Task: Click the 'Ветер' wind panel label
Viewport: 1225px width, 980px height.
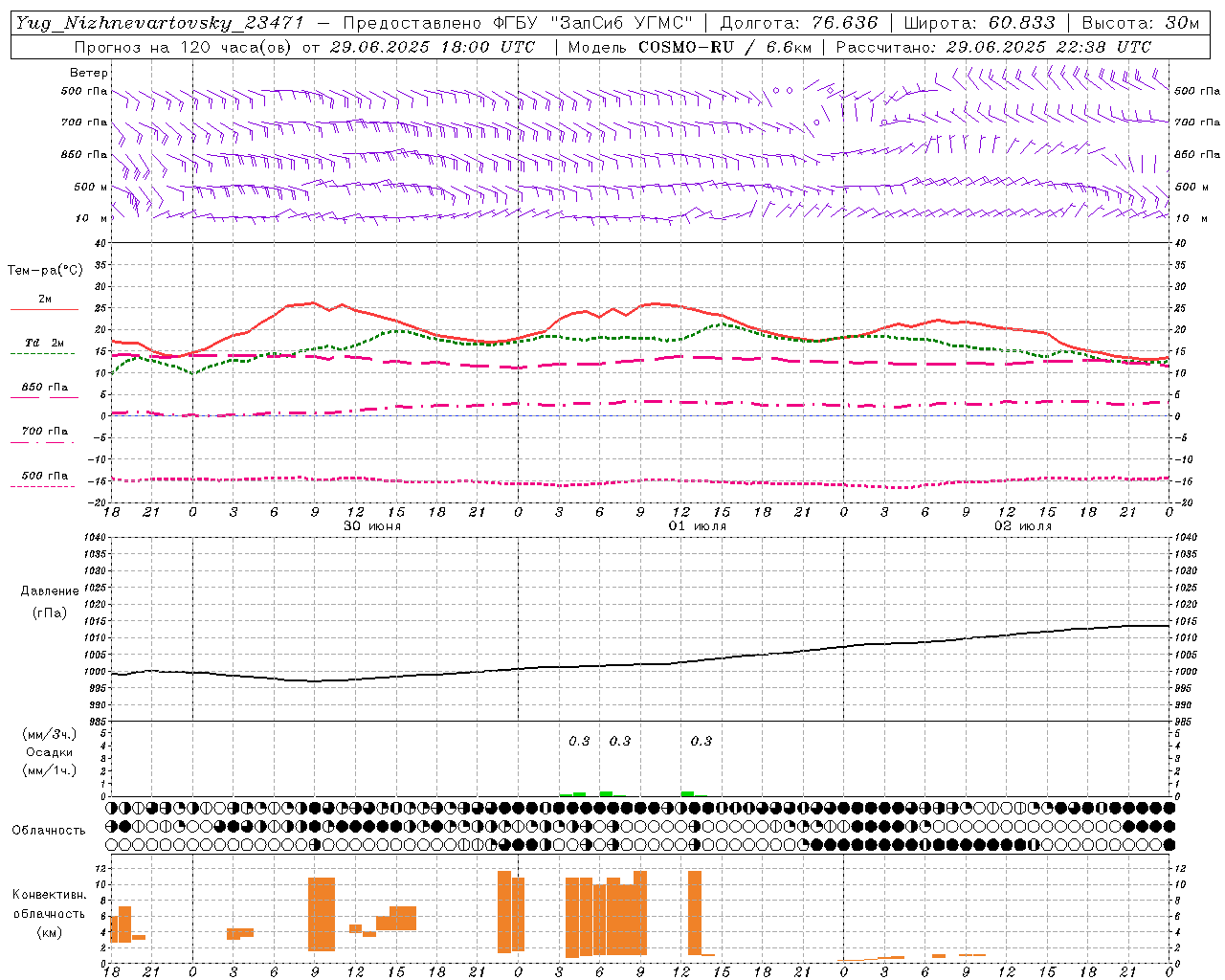Action: coord(88,73)
